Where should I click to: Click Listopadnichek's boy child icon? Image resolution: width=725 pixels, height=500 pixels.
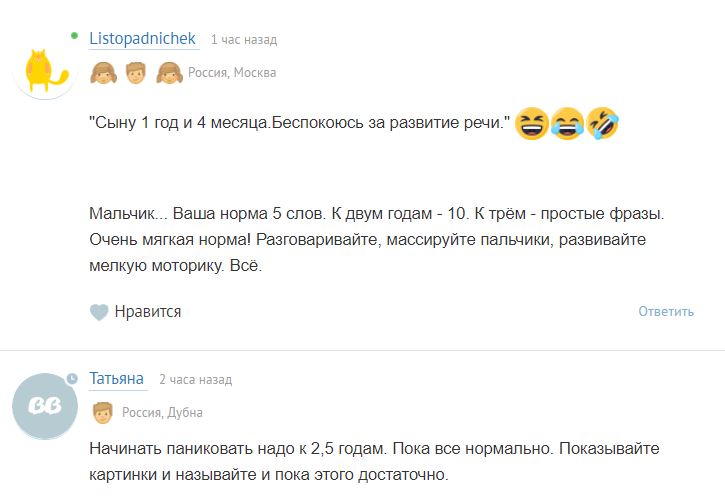point(136,72)
